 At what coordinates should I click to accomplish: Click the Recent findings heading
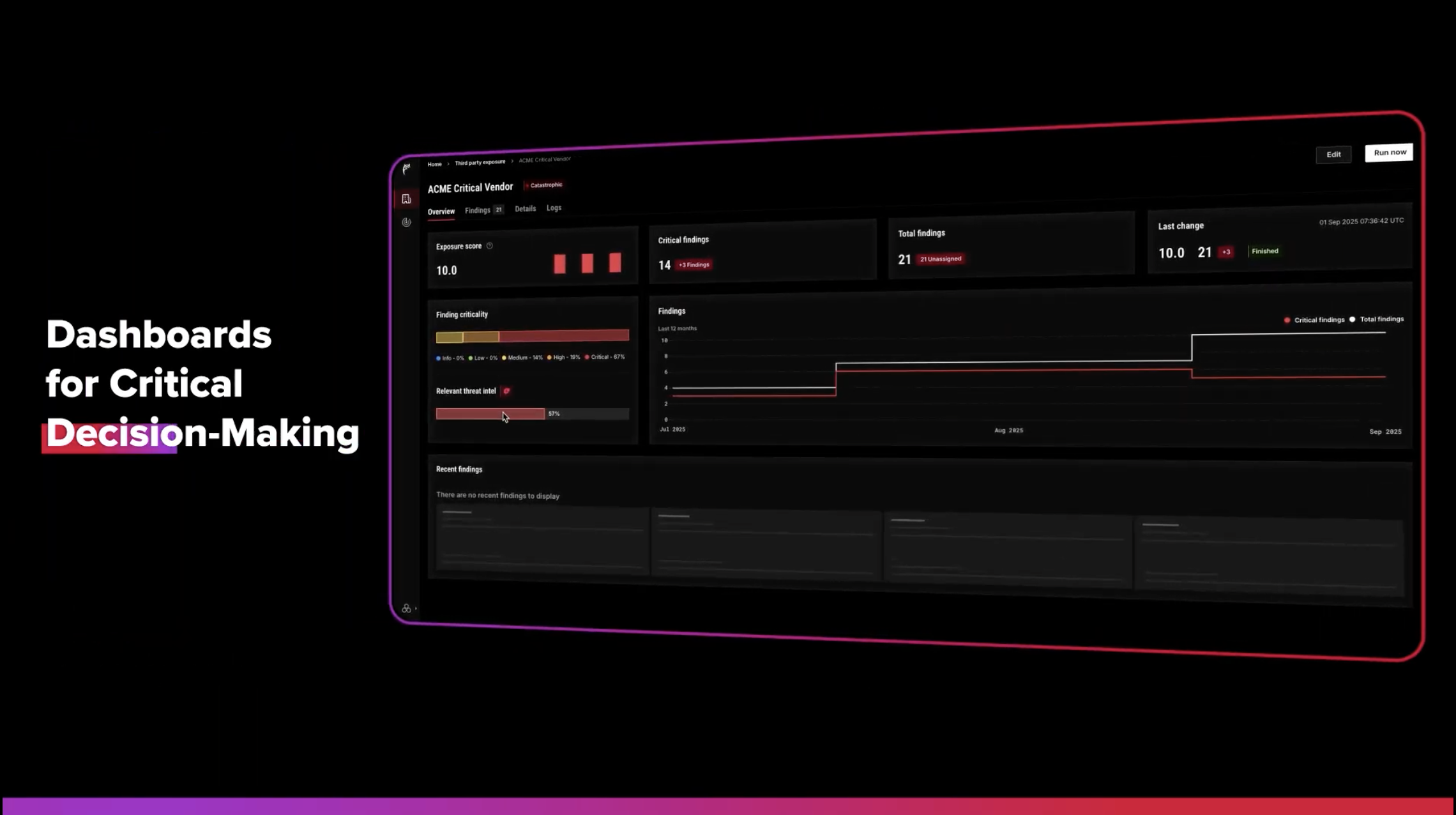pyautogui.click(x=459, y=469)
